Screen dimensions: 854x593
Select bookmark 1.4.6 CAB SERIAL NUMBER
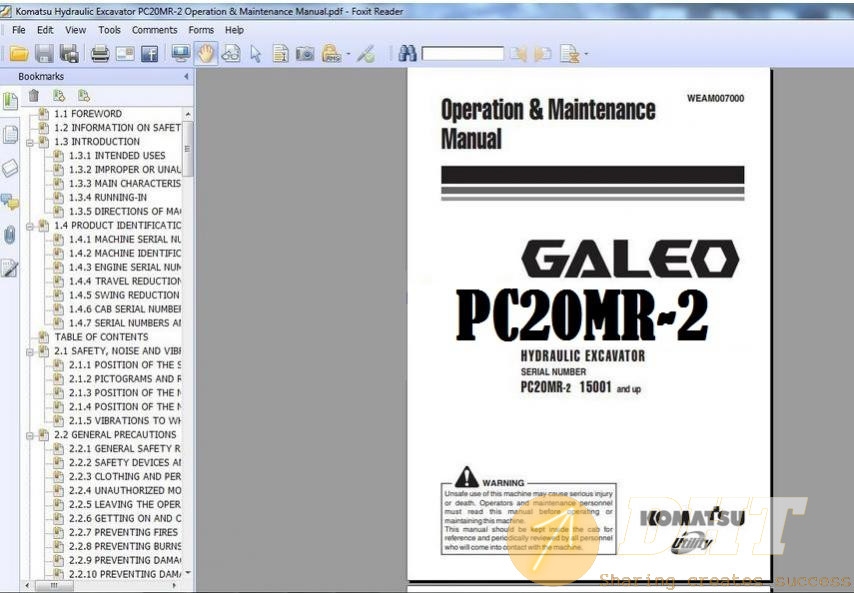coord(125,309)
